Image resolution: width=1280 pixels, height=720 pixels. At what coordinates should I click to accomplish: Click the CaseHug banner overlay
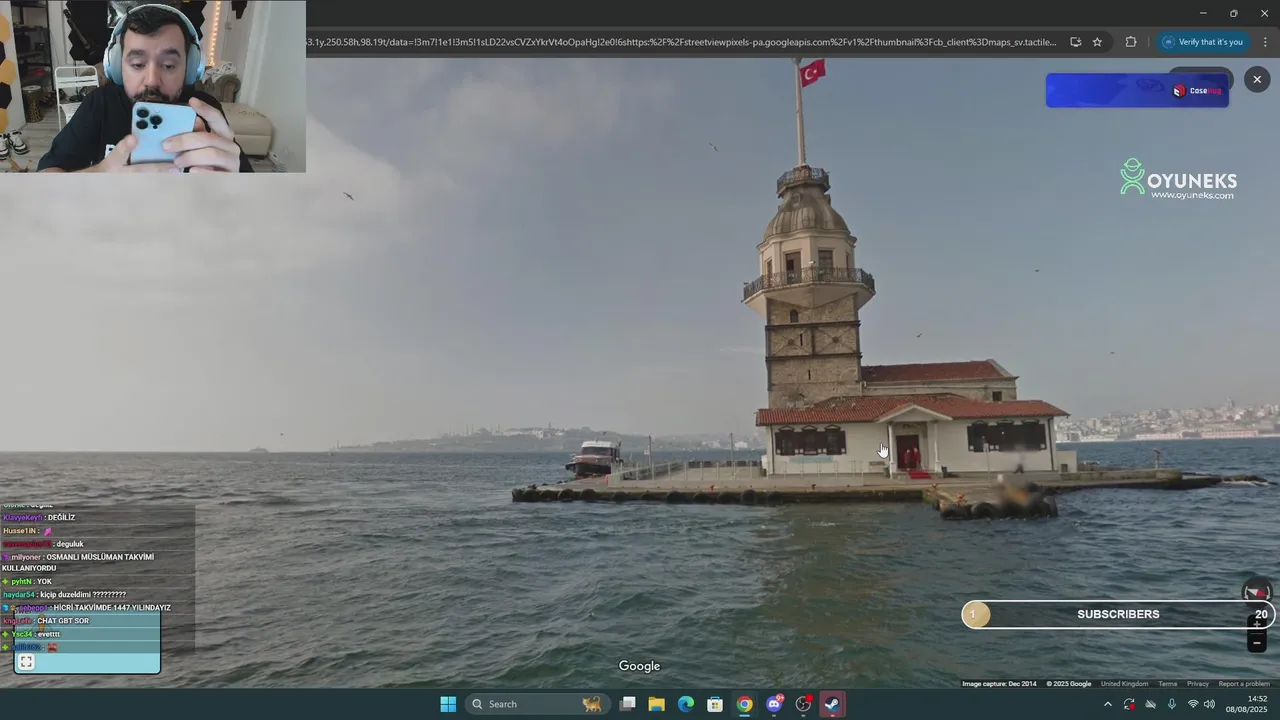coord(1137,90)
